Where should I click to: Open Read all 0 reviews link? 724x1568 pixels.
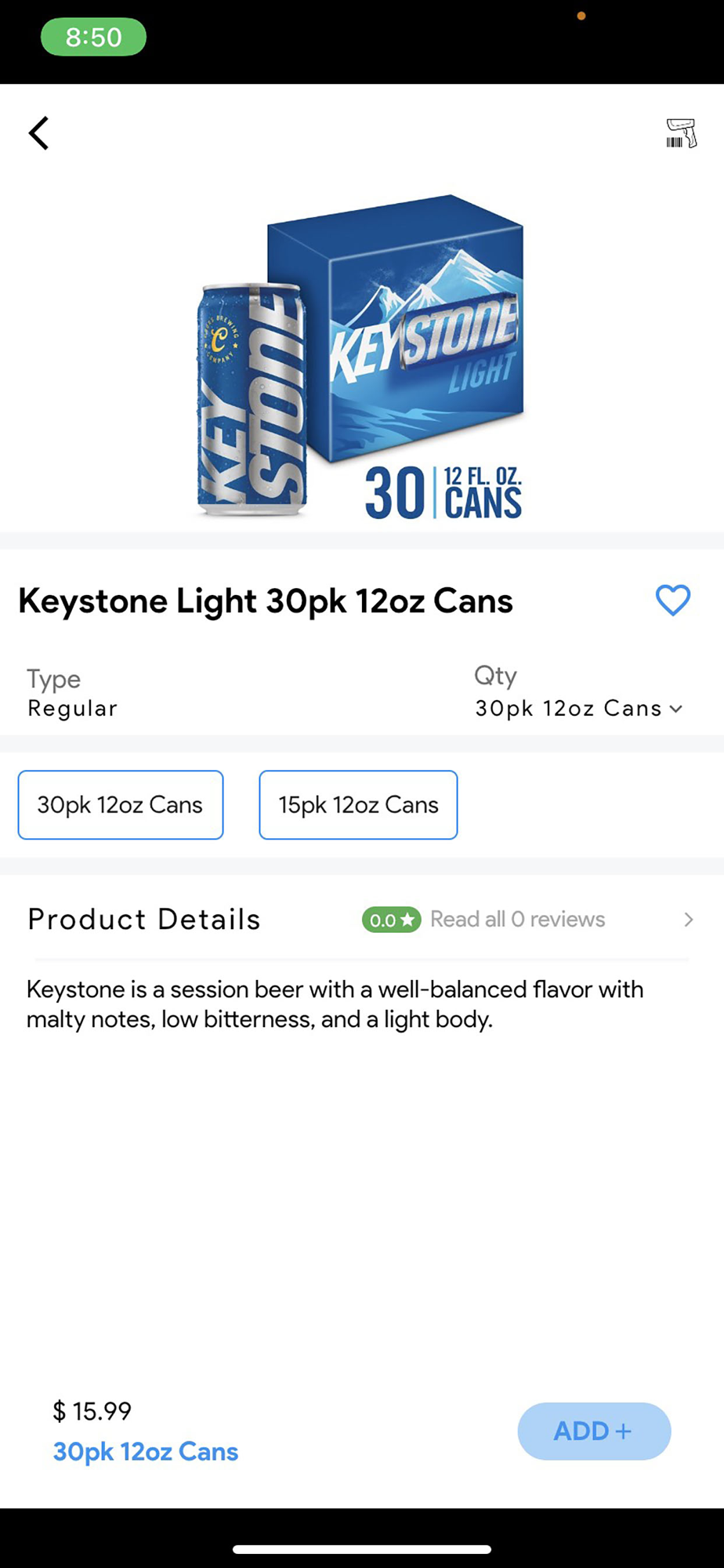(x=517, y=919)
